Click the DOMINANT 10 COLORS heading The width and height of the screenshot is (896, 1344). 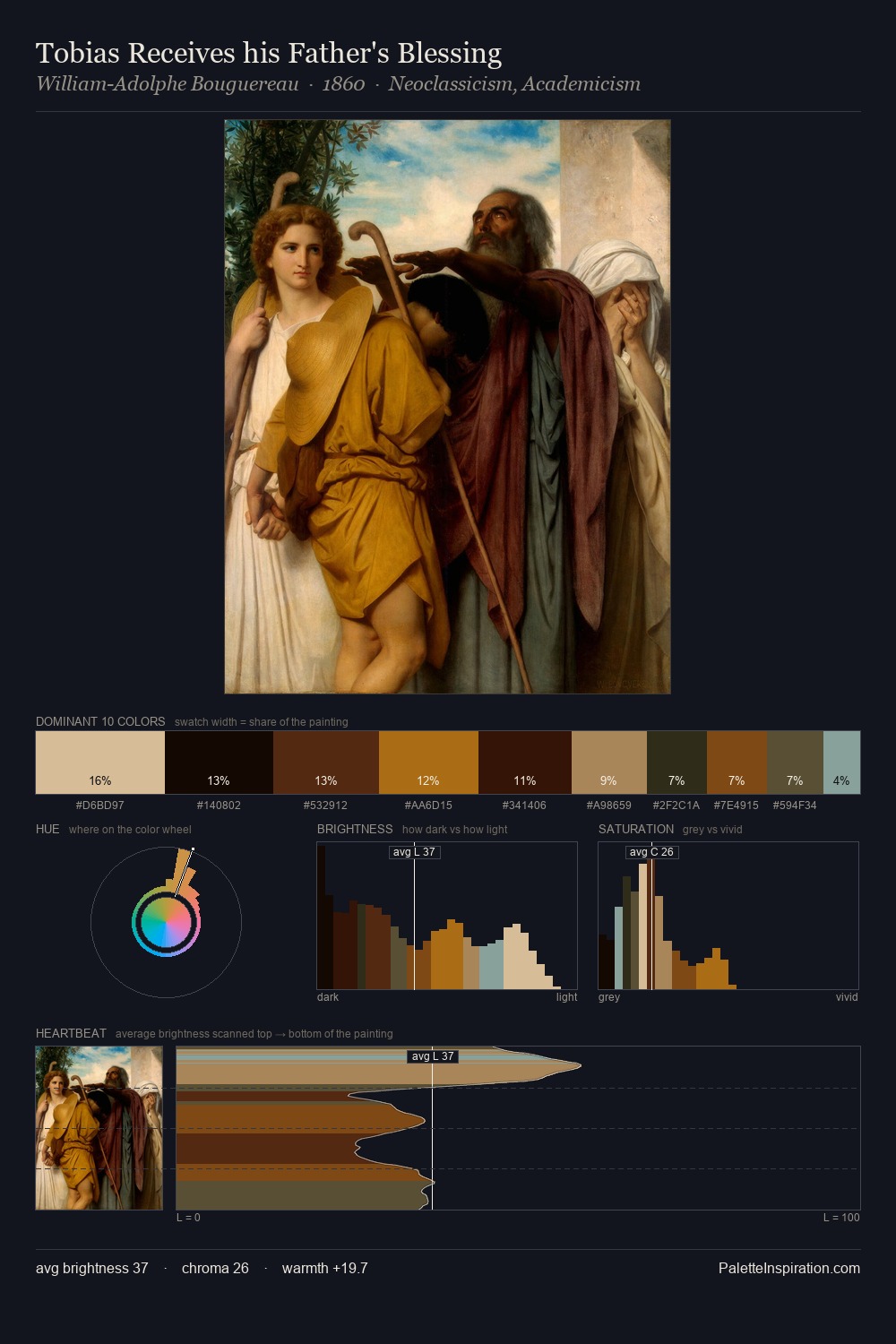pos(100,721)
